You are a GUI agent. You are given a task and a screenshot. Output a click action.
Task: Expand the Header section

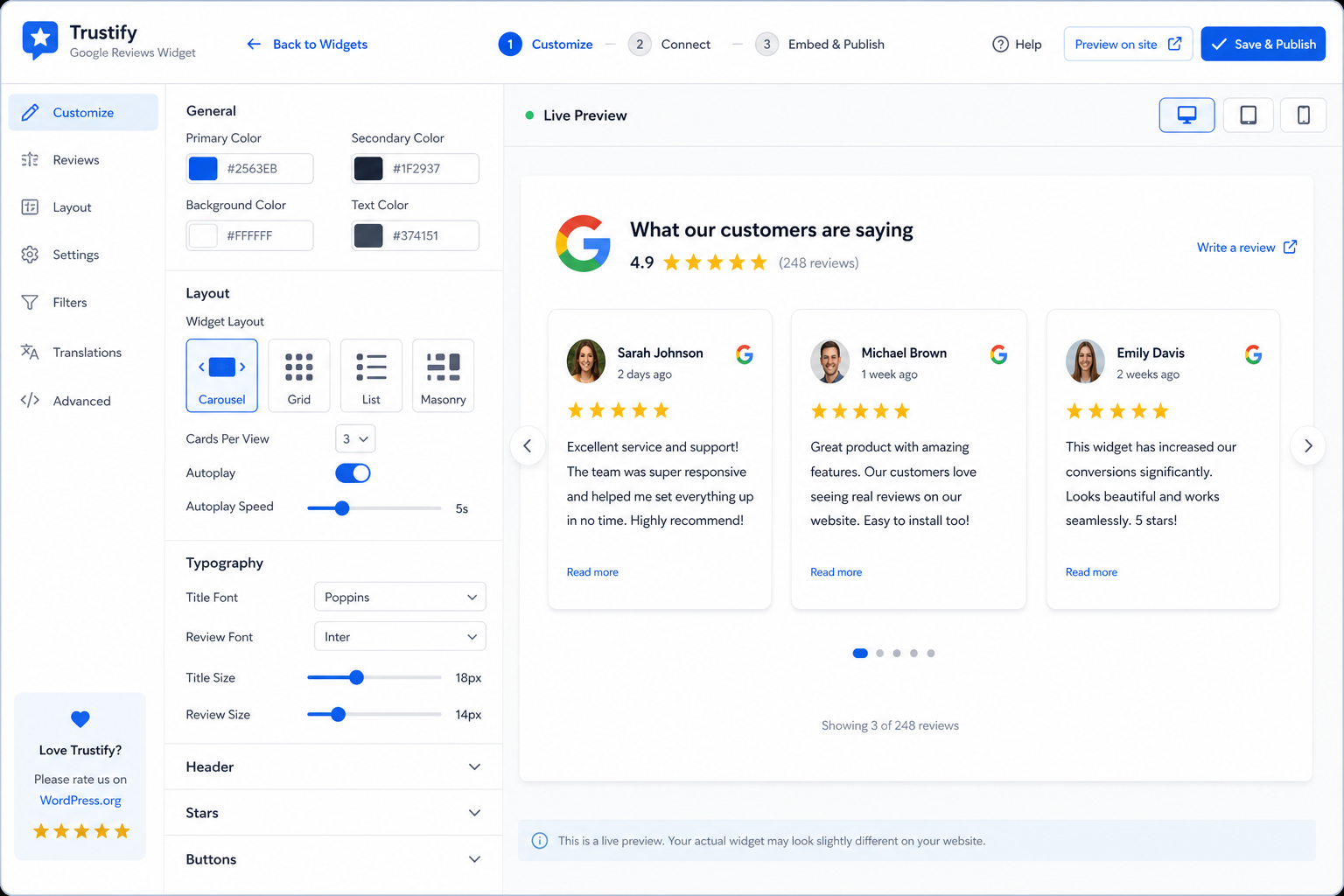pos(333,766)
